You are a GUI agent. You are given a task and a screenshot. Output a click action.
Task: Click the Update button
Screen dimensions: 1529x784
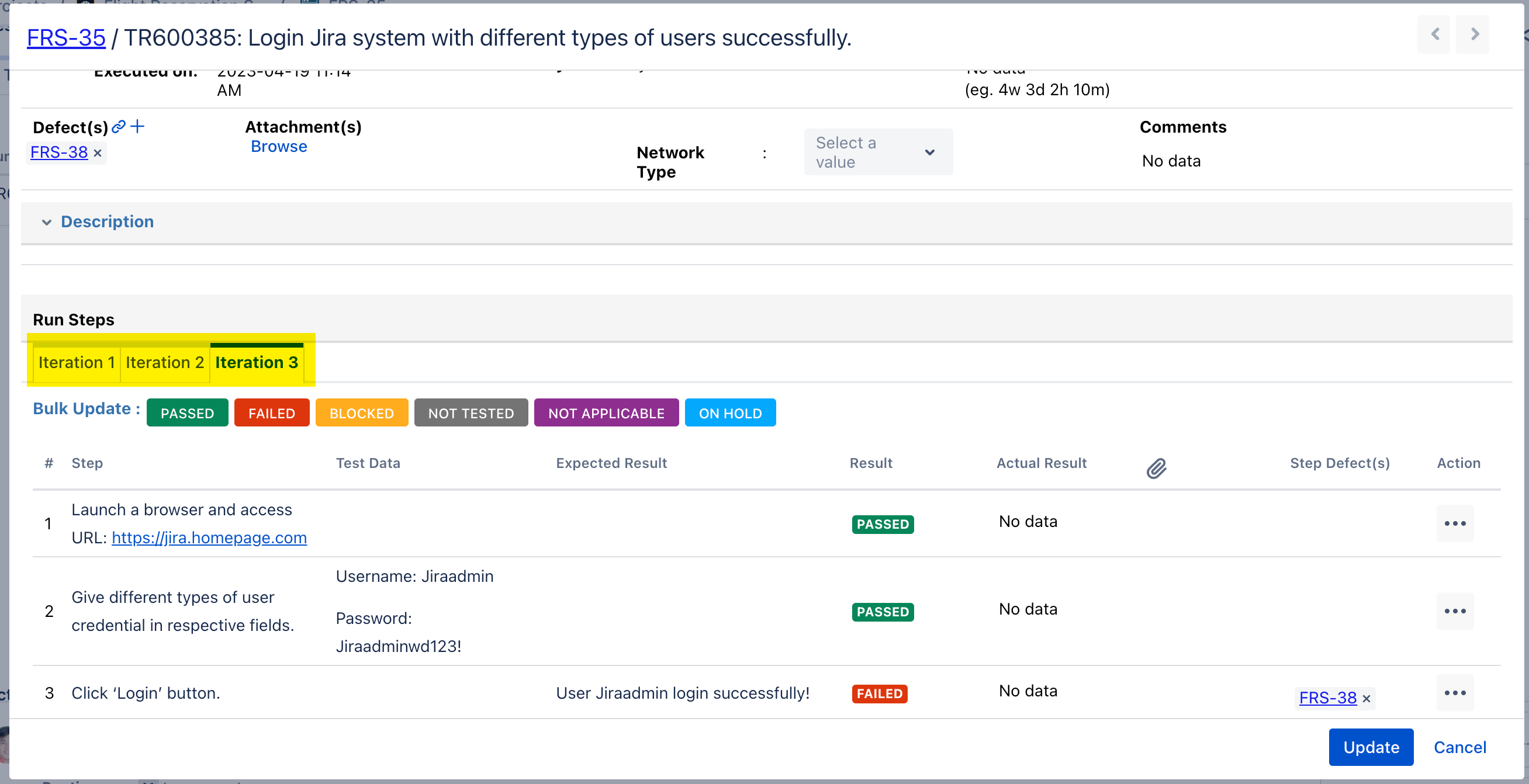click(x=1371, y=747)
